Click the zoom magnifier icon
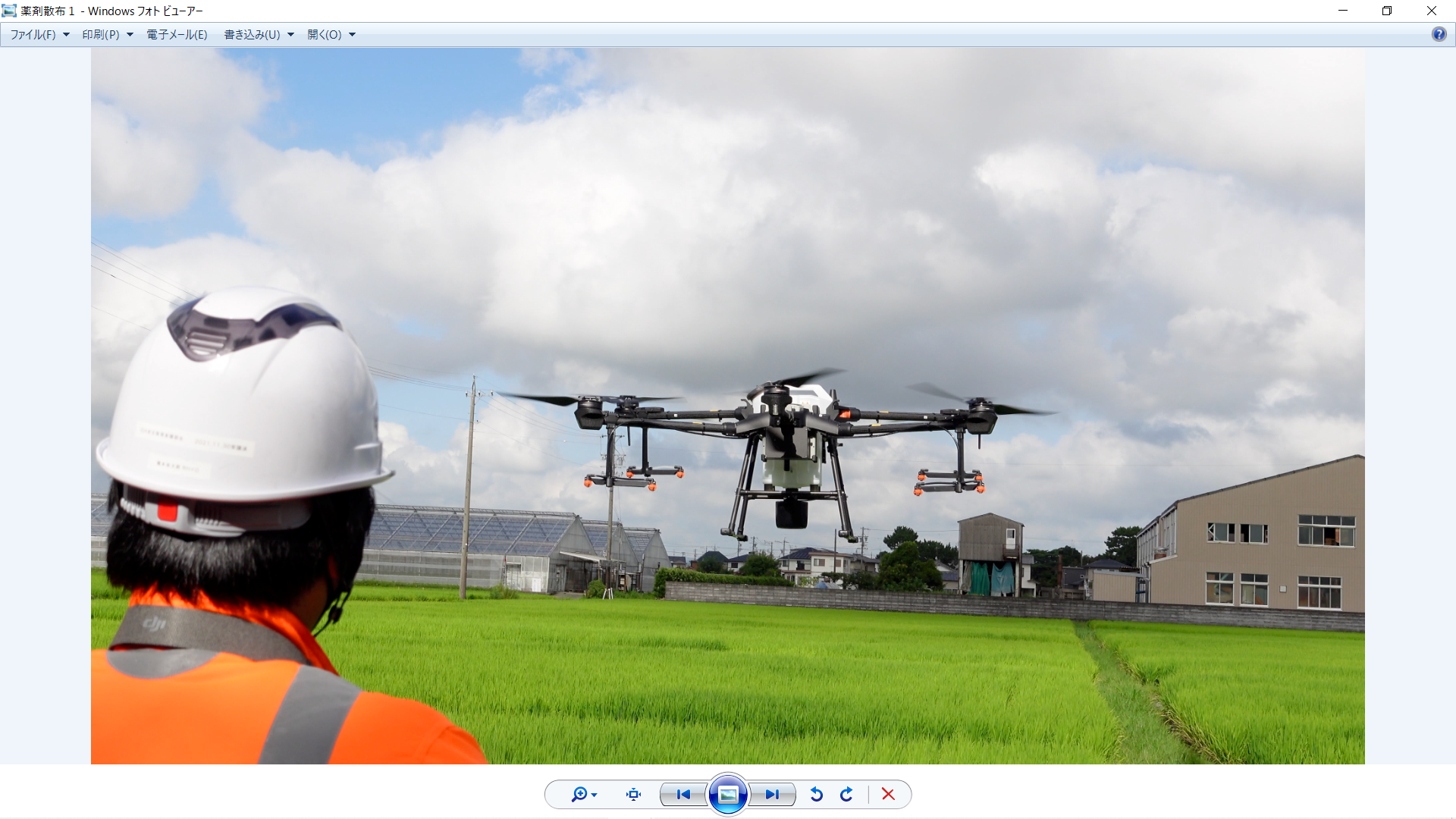This screenshot has width=1456, height=819. [x=579, y=794]
